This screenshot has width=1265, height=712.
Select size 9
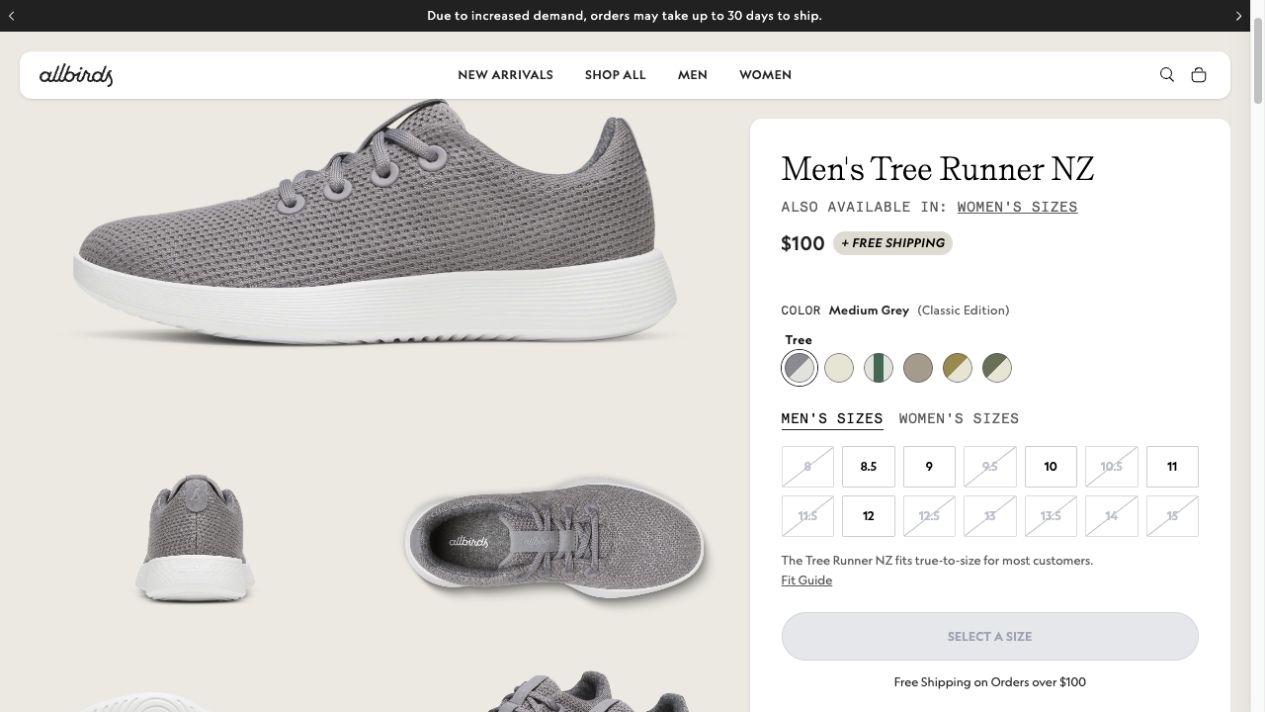(x=929, y=467)
